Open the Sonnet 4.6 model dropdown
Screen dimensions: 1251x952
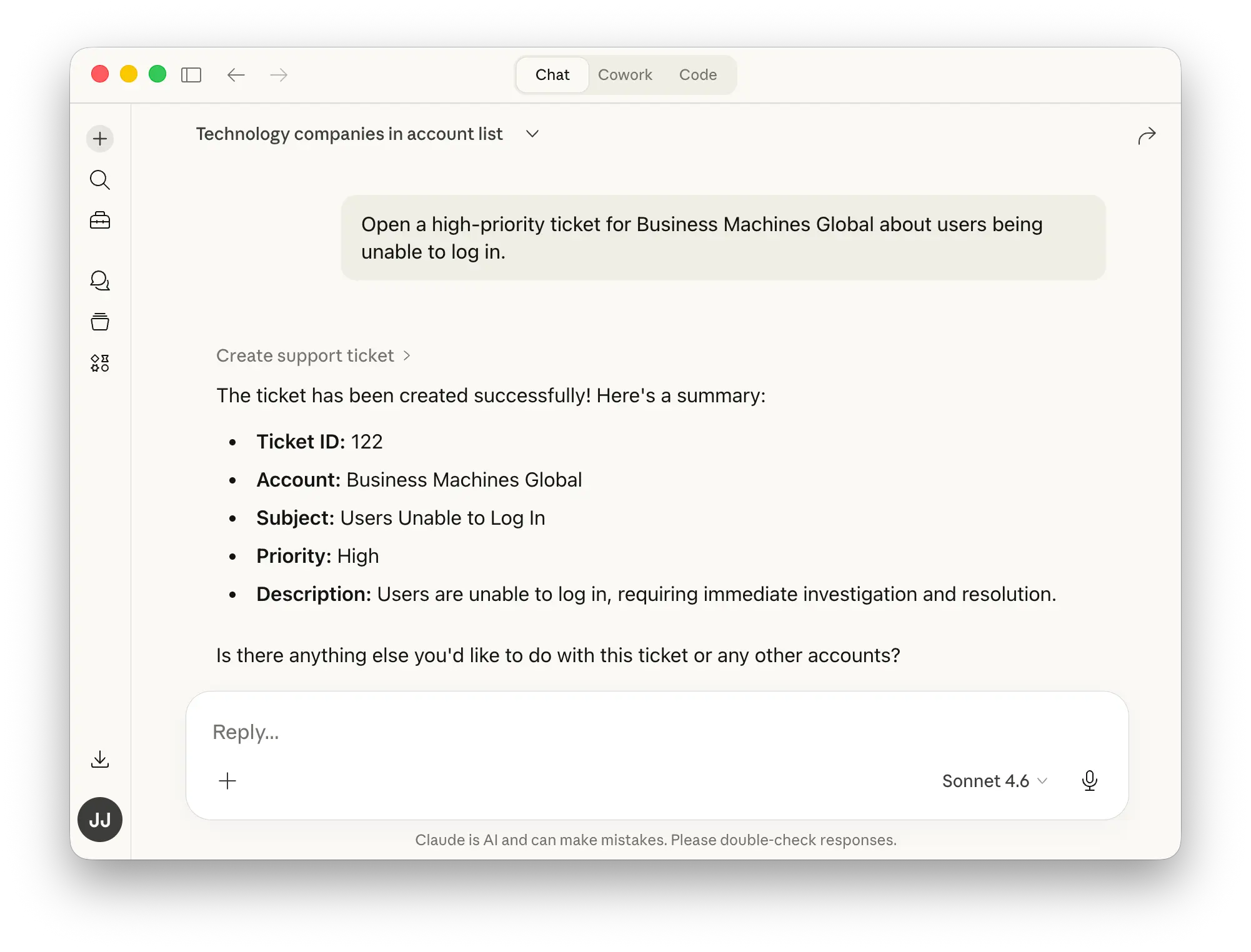[x=994, y=780]
